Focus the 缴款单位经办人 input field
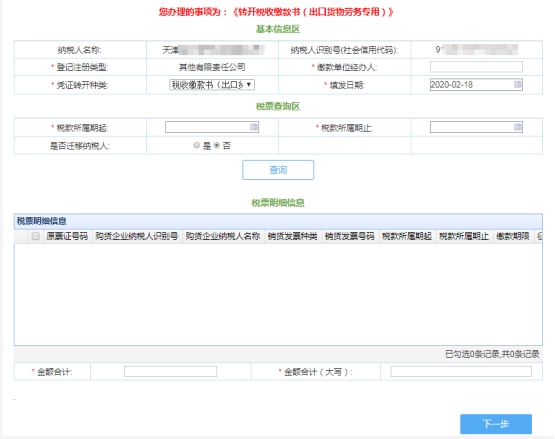The image size is (555, 439). 476,67
